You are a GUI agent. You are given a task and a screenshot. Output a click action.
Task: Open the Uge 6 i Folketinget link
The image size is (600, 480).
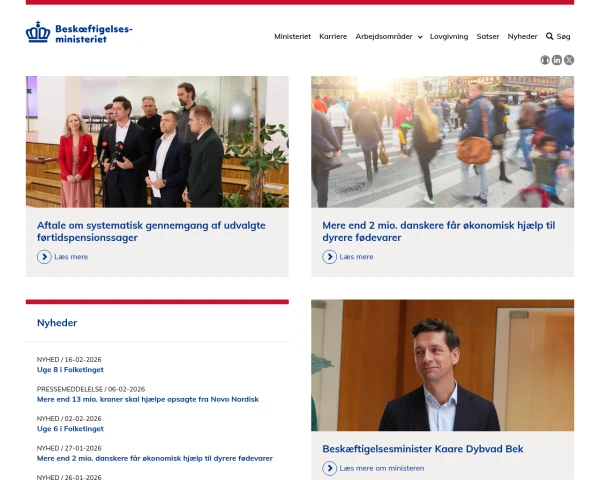(x=70, y=429)
